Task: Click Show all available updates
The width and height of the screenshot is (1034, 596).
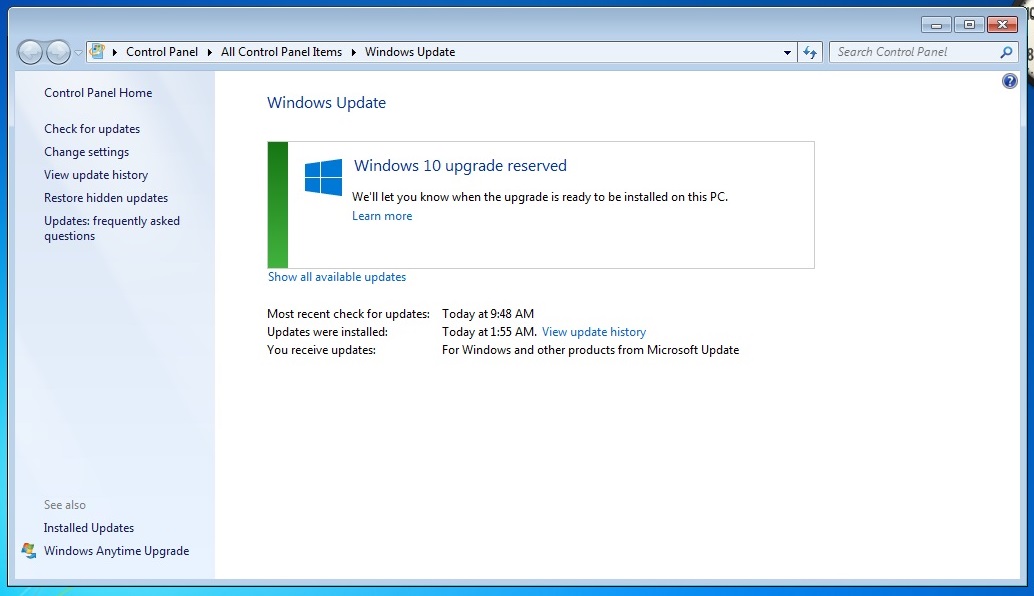Action: (337, 277)
